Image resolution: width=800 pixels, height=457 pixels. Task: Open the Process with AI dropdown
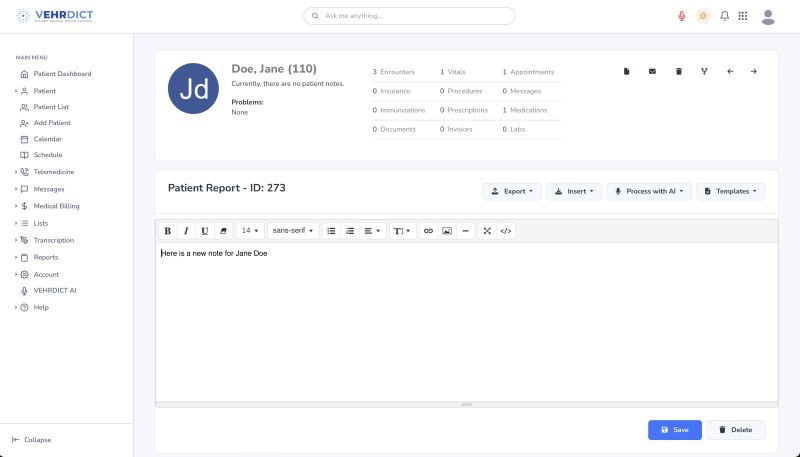649,191
